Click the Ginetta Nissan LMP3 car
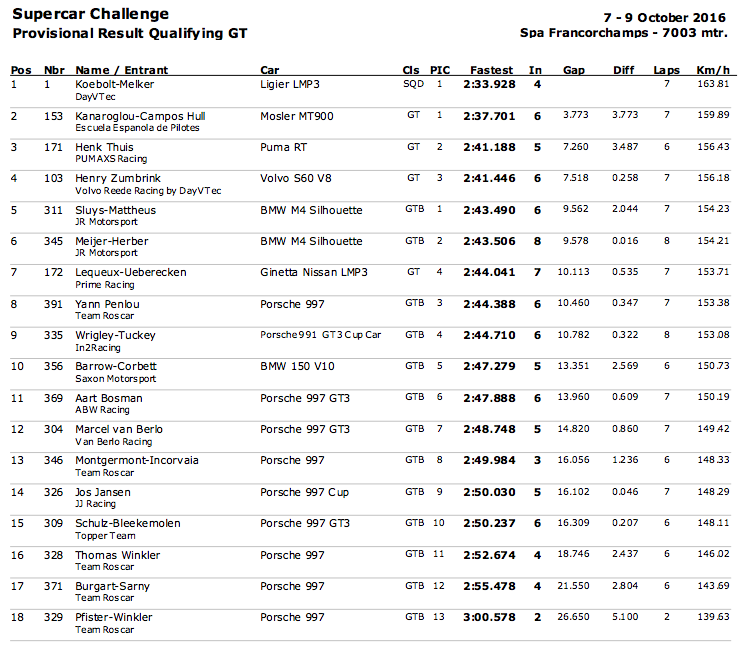 [x=313, y=272]
